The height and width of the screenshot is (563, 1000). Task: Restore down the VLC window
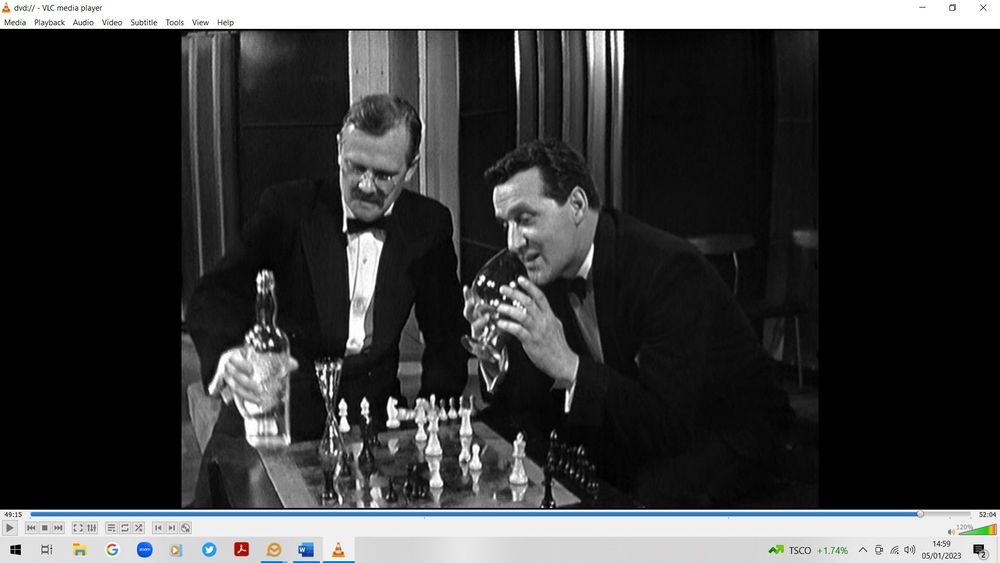[952, 8]
